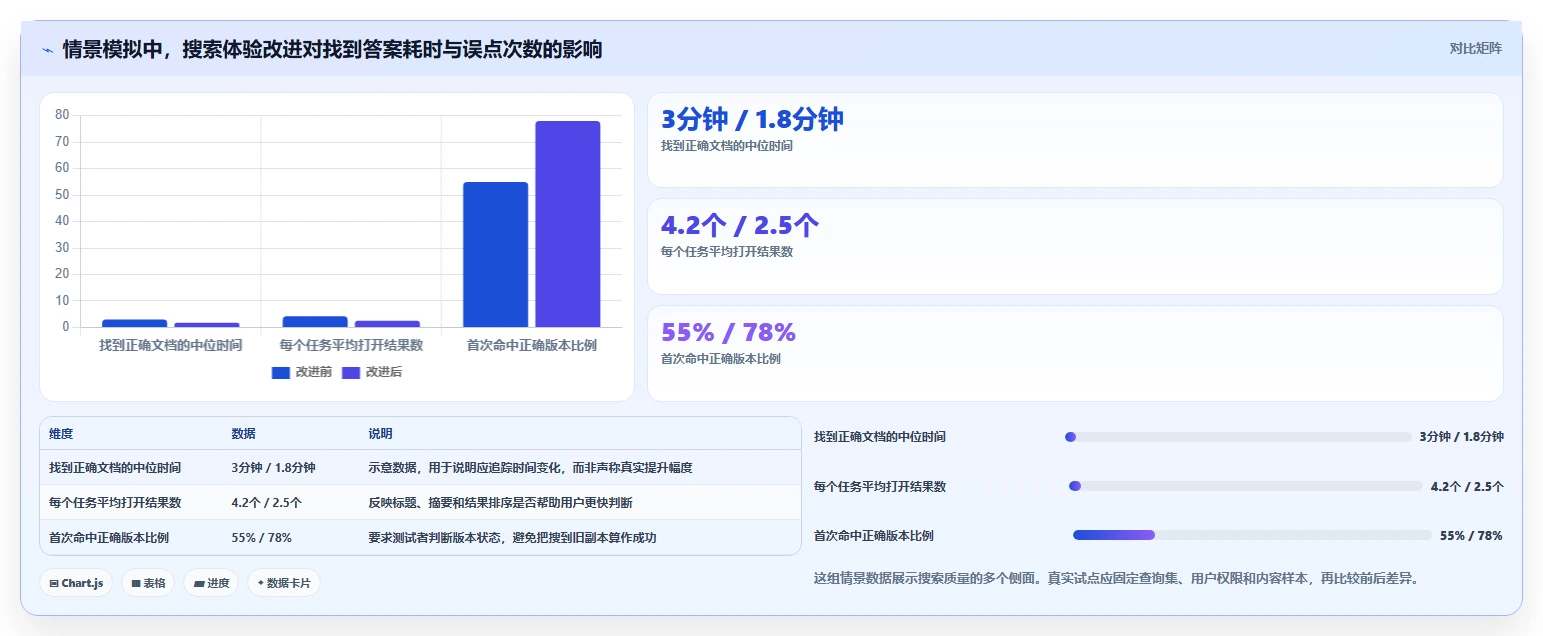Click the y-axis value 80 on the chart
This screenshot has width=1543, height=636.
(62, 115)
